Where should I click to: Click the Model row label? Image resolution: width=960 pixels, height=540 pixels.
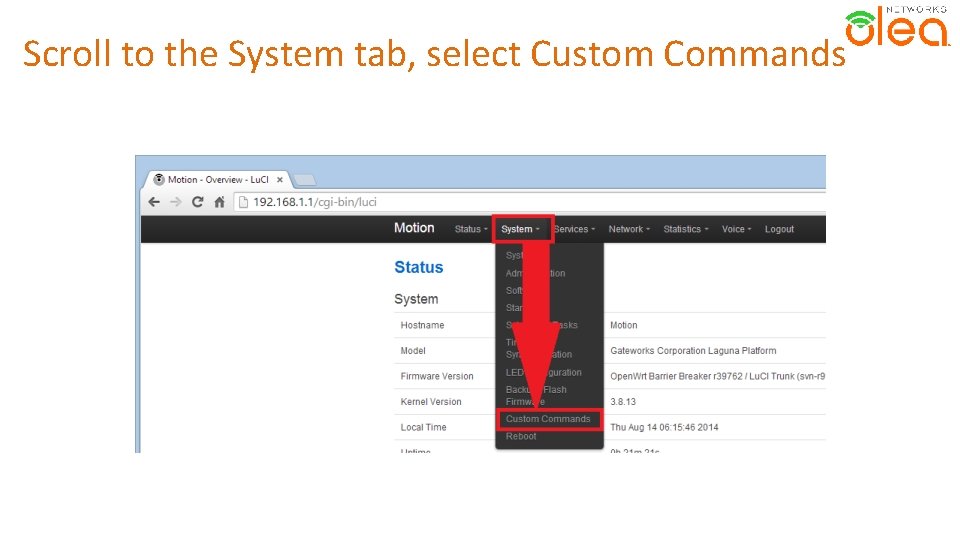click(x=413, y=351)
